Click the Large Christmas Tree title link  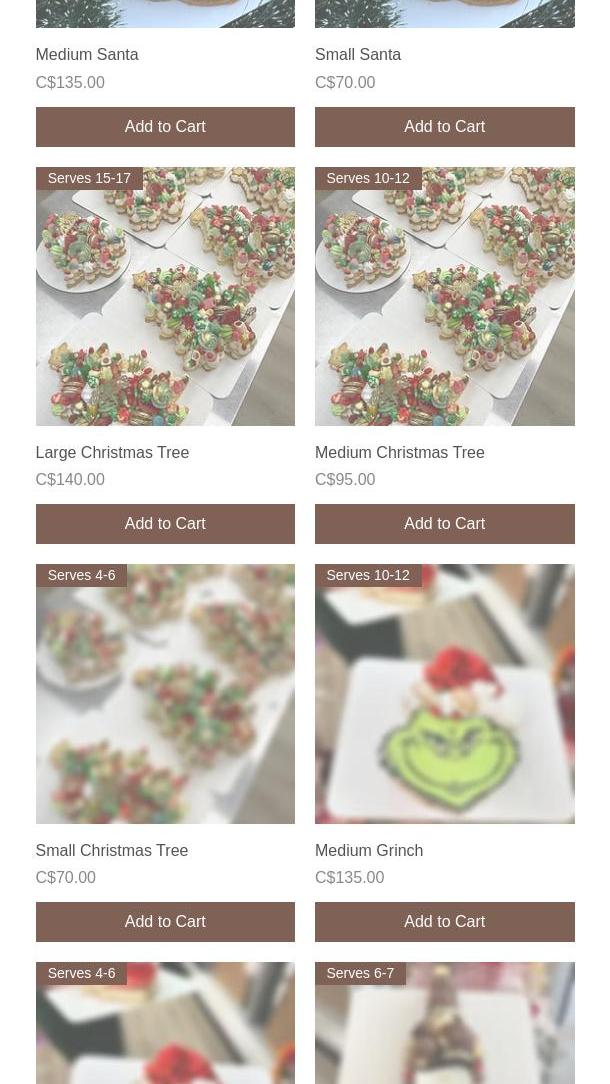tap(113, 452)
